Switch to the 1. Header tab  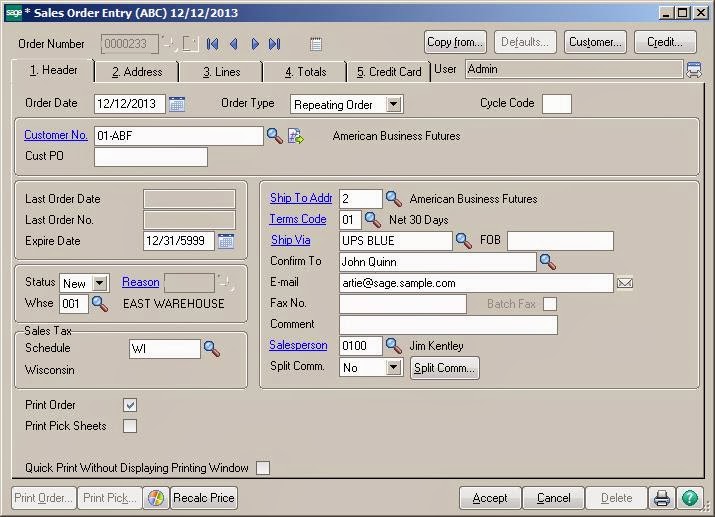pyautogui.click(x=53, y=70)
